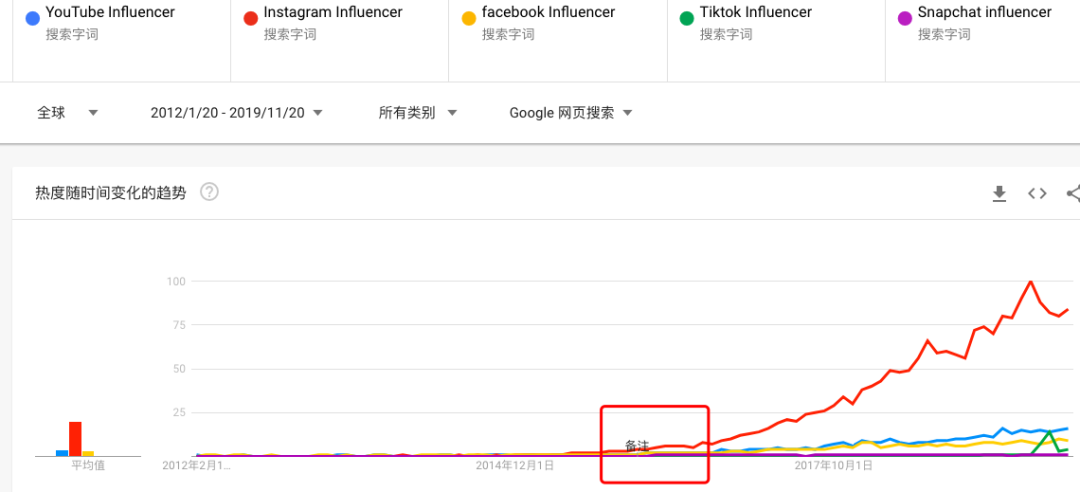This screenshot has height=492, width=1080.
Task: Click the 备注 note marker on chart
Action: 637,446
